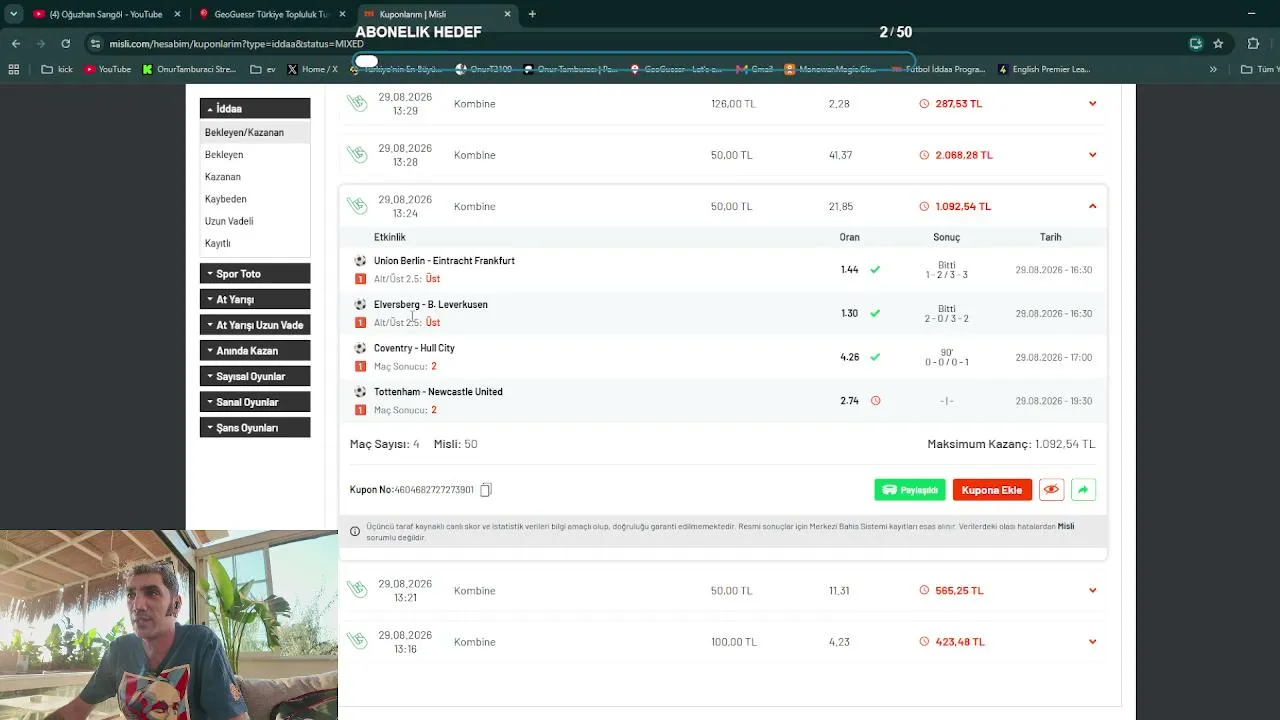Click the info icon in the disclaimer bar

click(355, 531)
